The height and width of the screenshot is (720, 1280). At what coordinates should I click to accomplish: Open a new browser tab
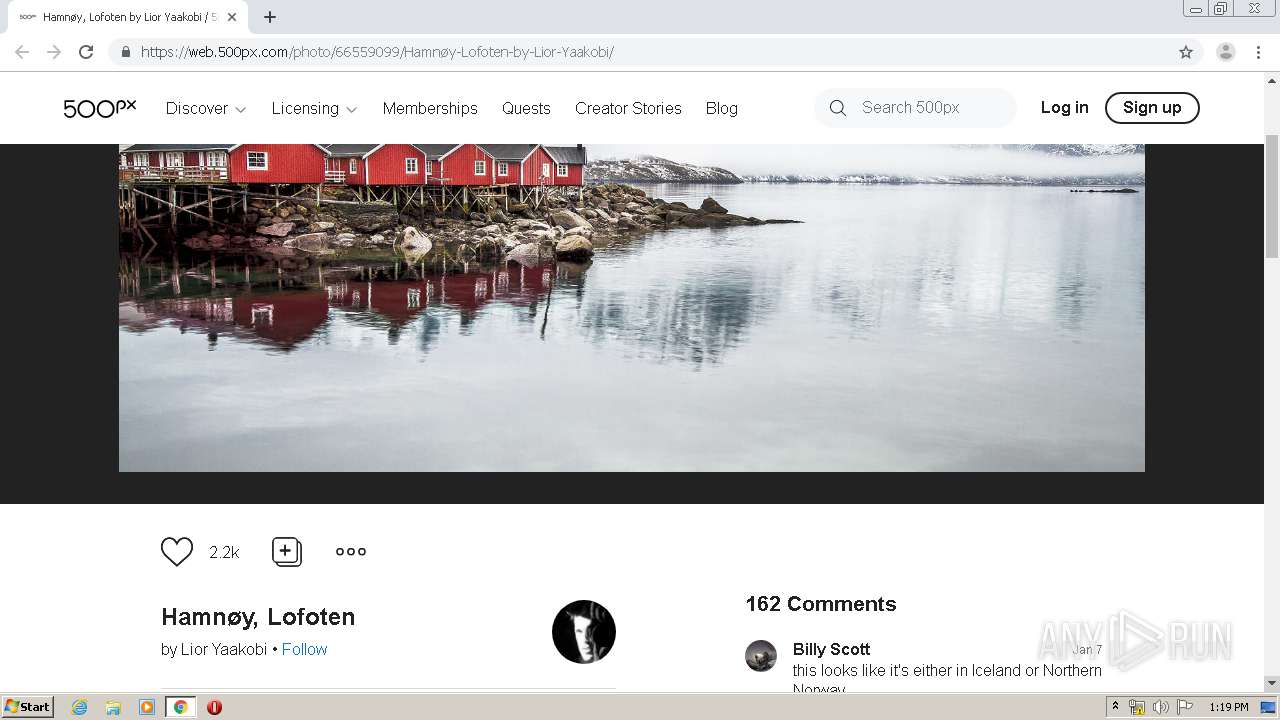[270, 17]
